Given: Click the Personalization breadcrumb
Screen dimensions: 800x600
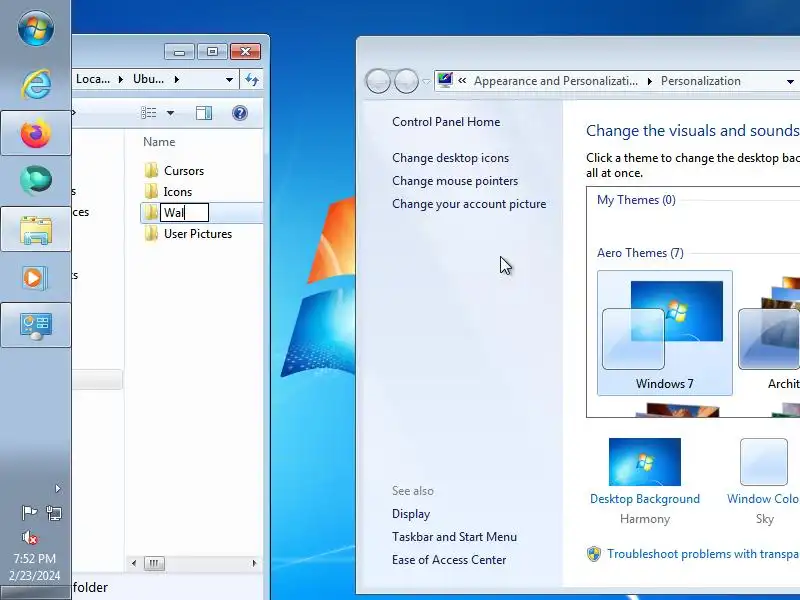Looking at the screenshot, I should coord(701,81).
